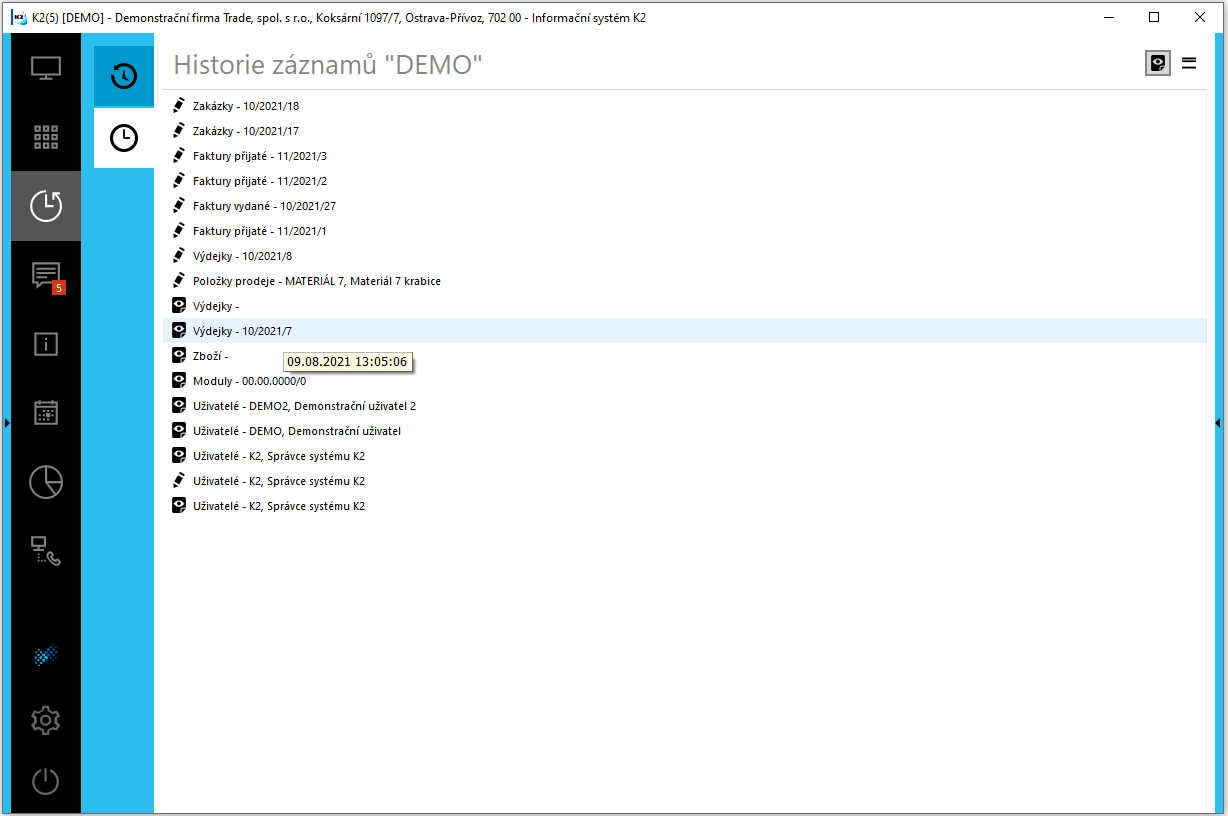Click the blue dotted K2 logo icon

46,655
